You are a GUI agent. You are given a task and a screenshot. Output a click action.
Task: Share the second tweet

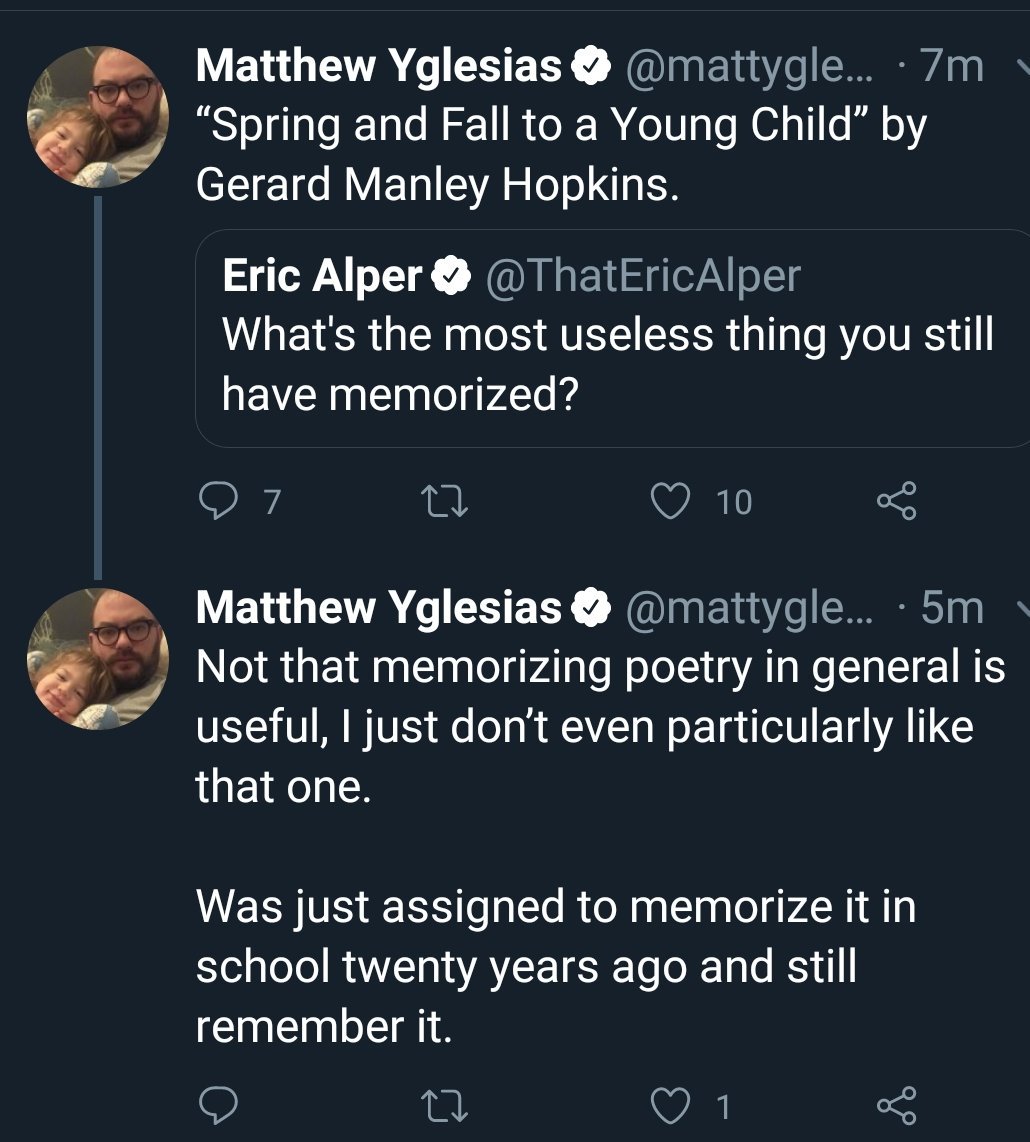(x=894, y=1106)
